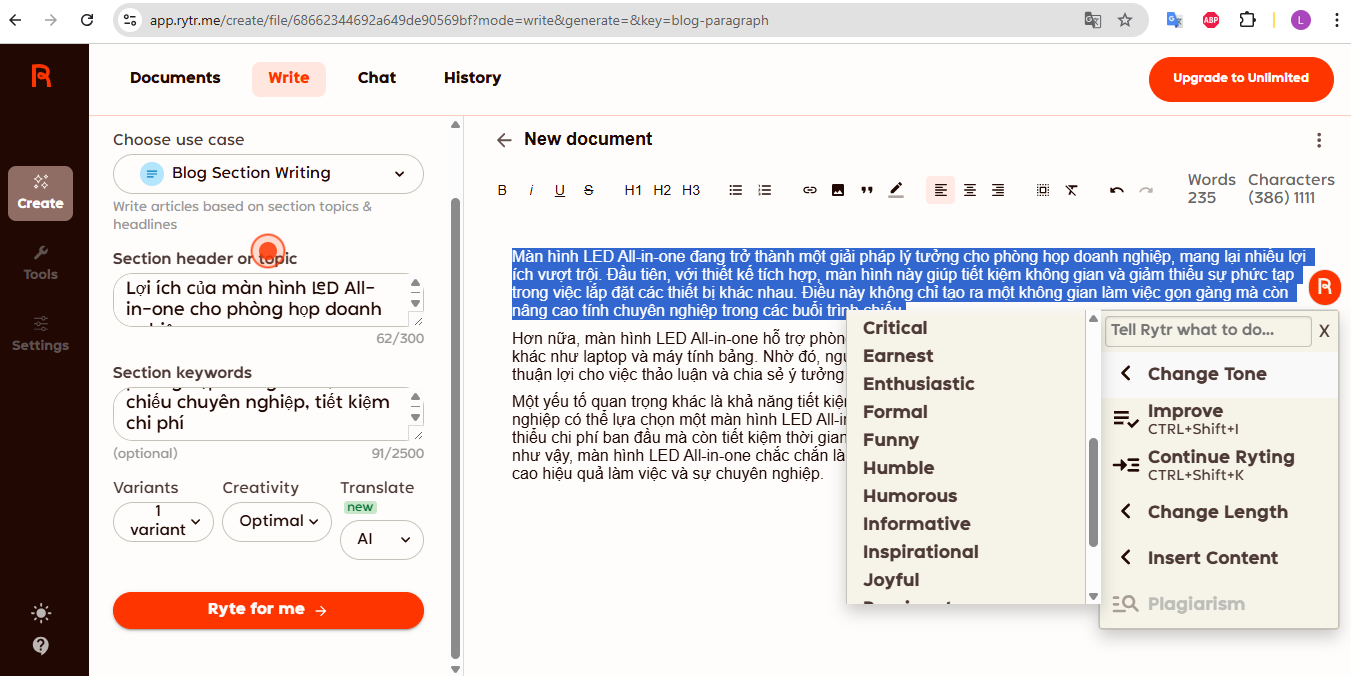Apply H3 heading style

[x=691, y=190]
